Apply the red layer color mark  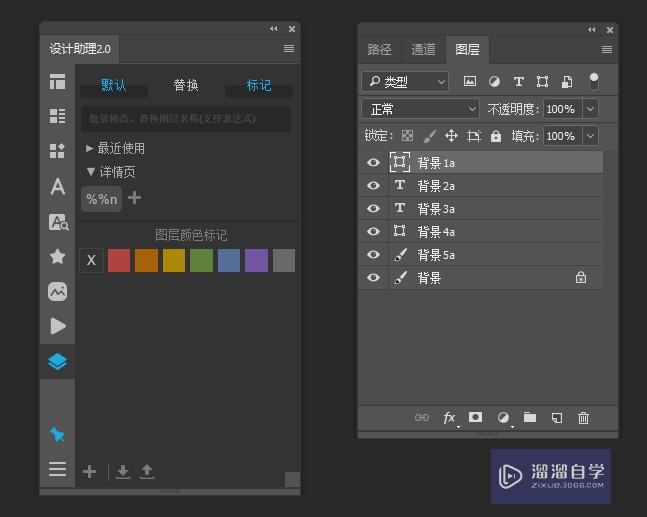coord(119,260)
